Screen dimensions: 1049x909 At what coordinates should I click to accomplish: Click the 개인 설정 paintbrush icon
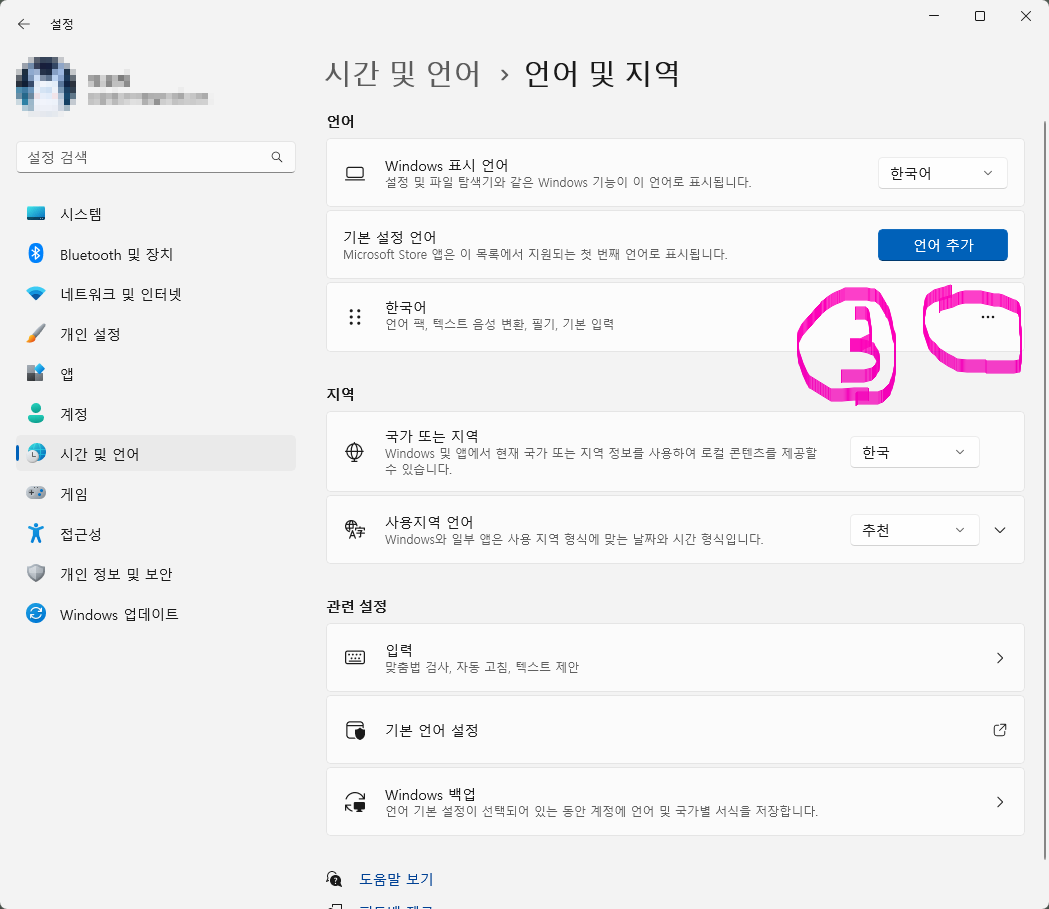35,333
